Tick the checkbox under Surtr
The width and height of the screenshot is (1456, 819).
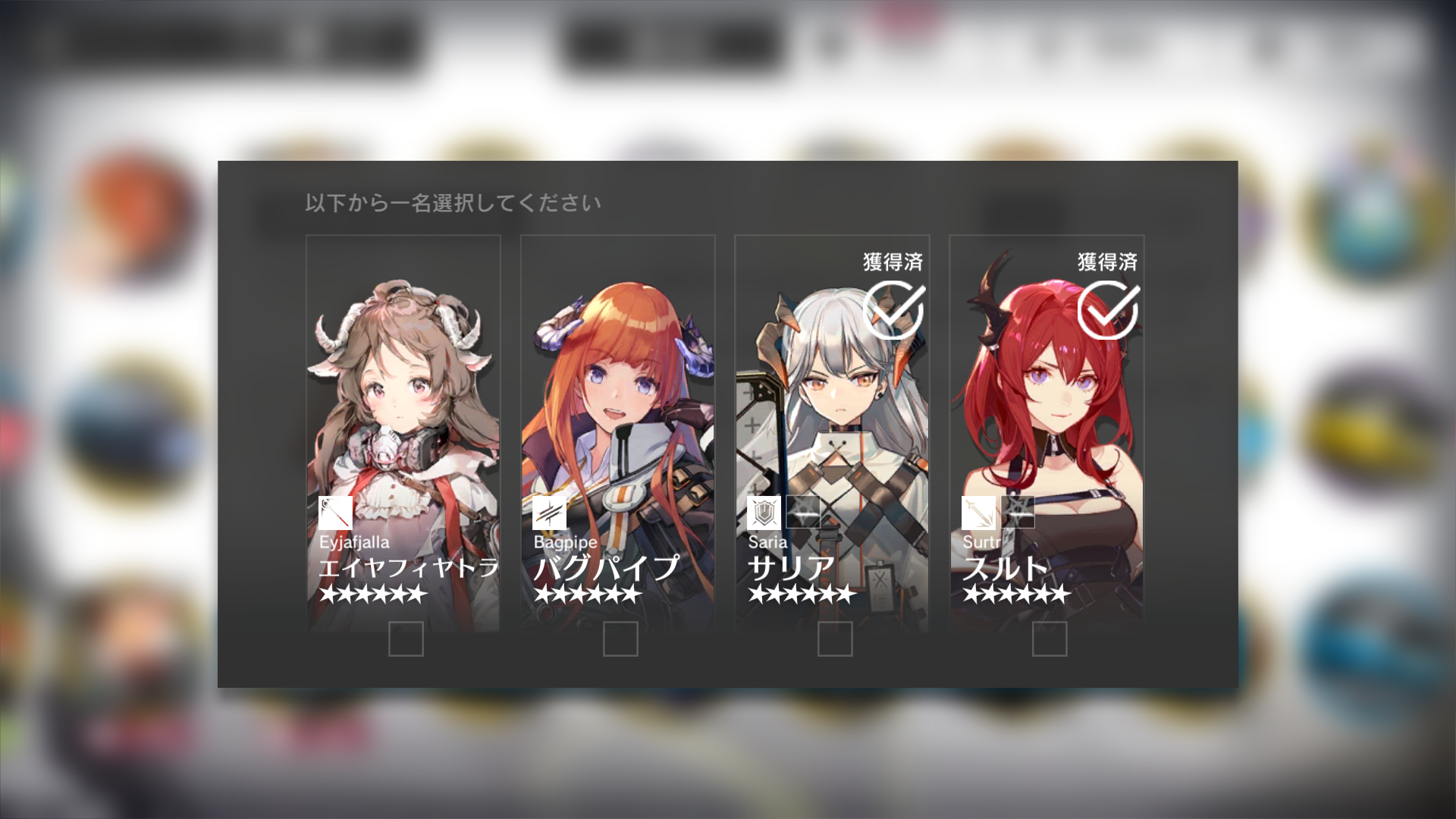pos(1050,639)
